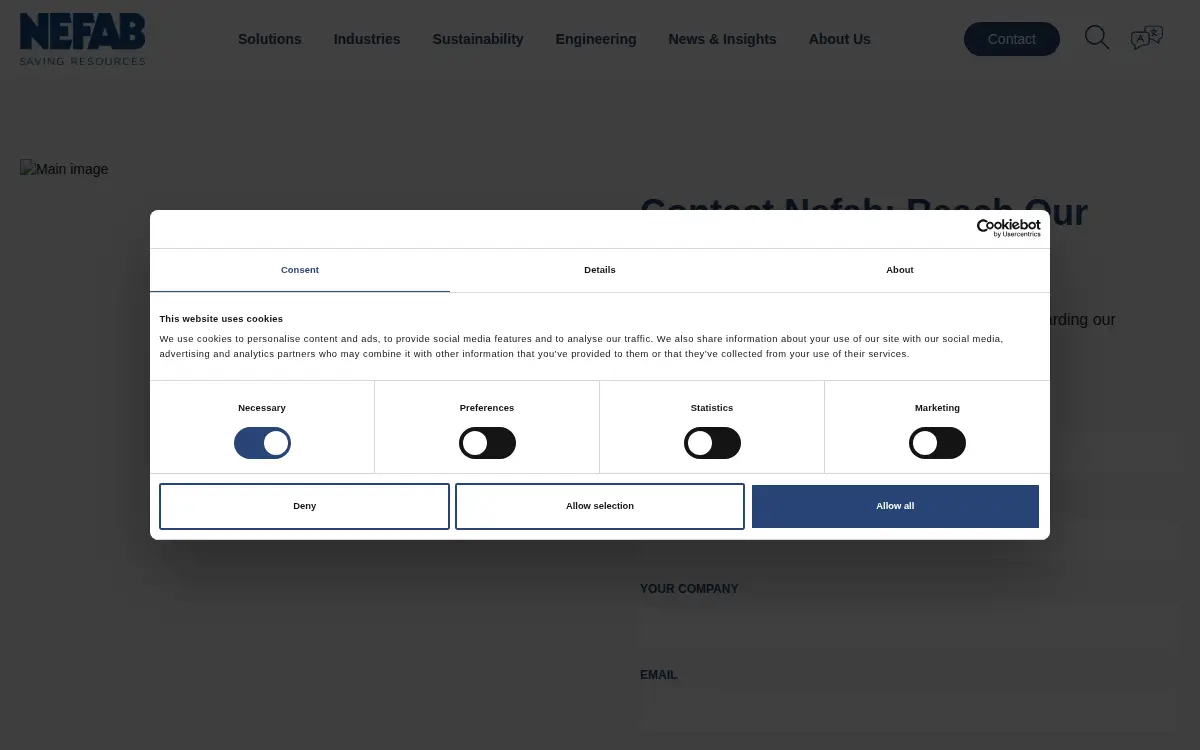The width and height of the screenshot is (1200, 750).
Task: Enable the Preferences cookies switch
Action: 487,443
